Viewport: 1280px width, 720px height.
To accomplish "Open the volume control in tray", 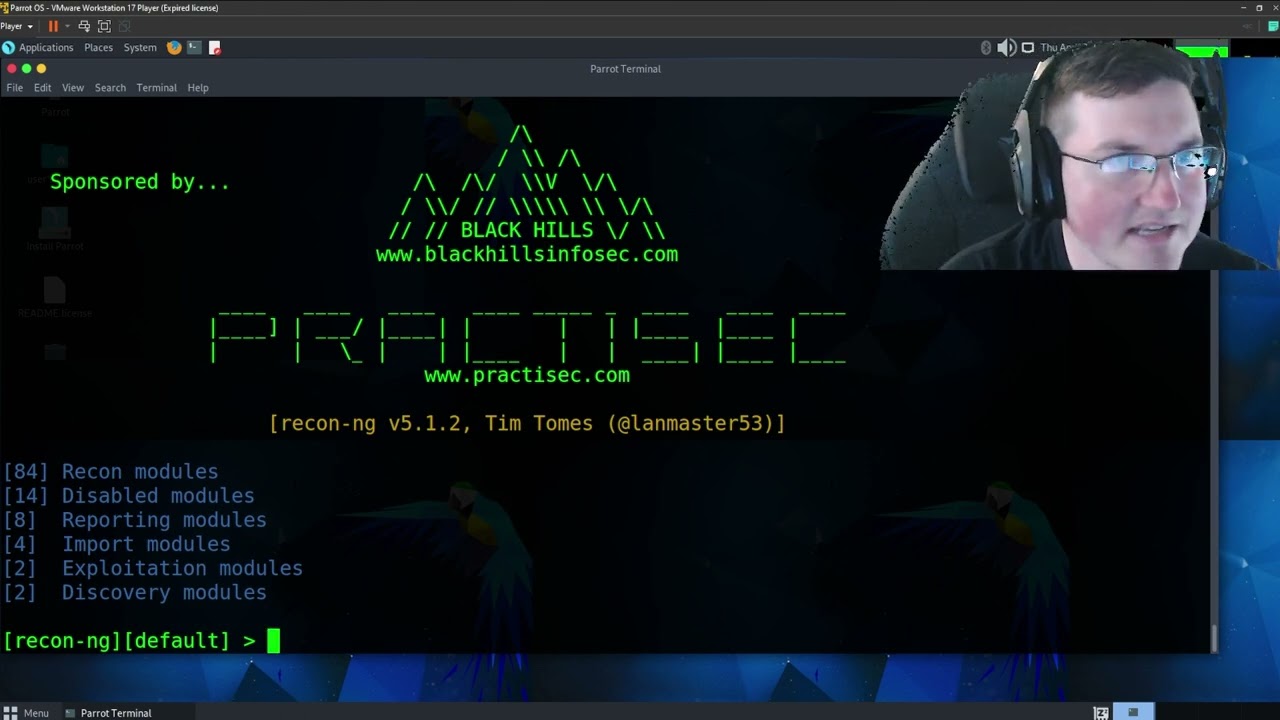I will point(1006,47).
